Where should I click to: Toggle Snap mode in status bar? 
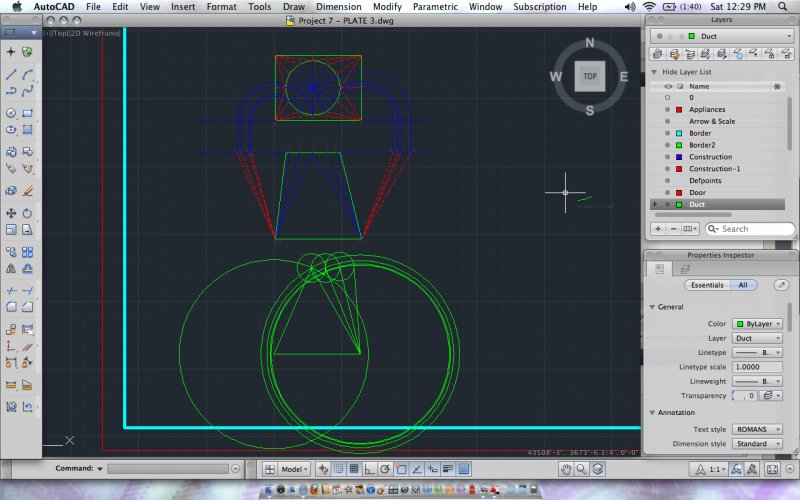(338, 469)
